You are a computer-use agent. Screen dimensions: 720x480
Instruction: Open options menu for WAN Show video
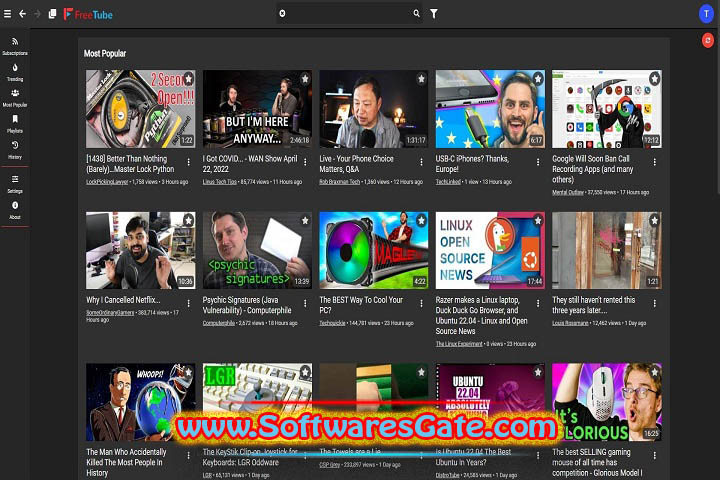coord(305,162)
